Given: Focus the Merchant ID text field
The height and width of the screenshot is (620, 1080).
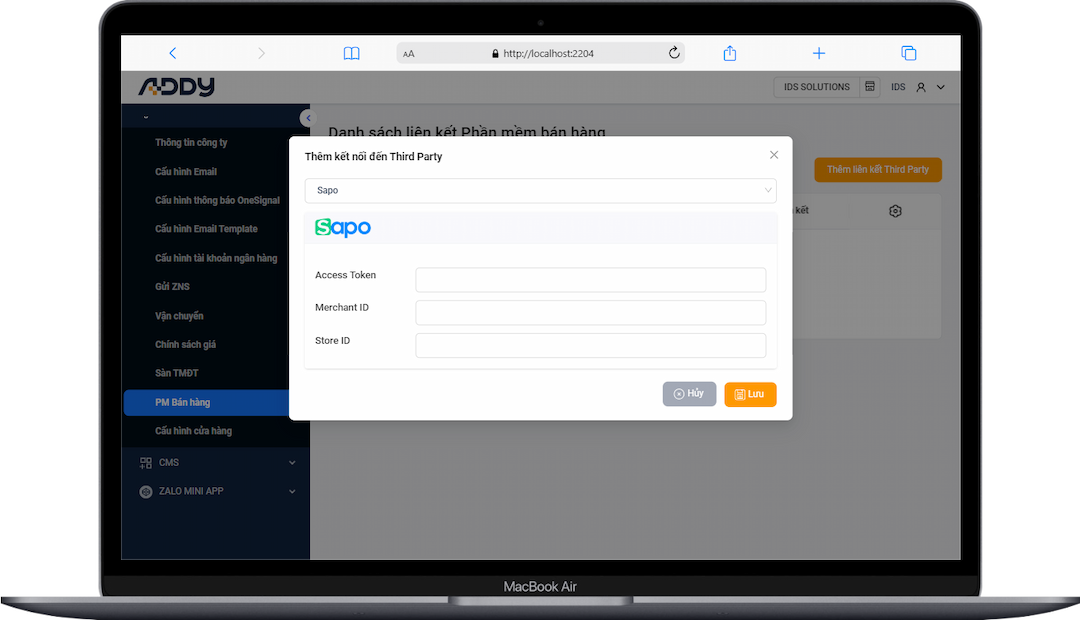Looking at the screenshot, I should point(590,313).
